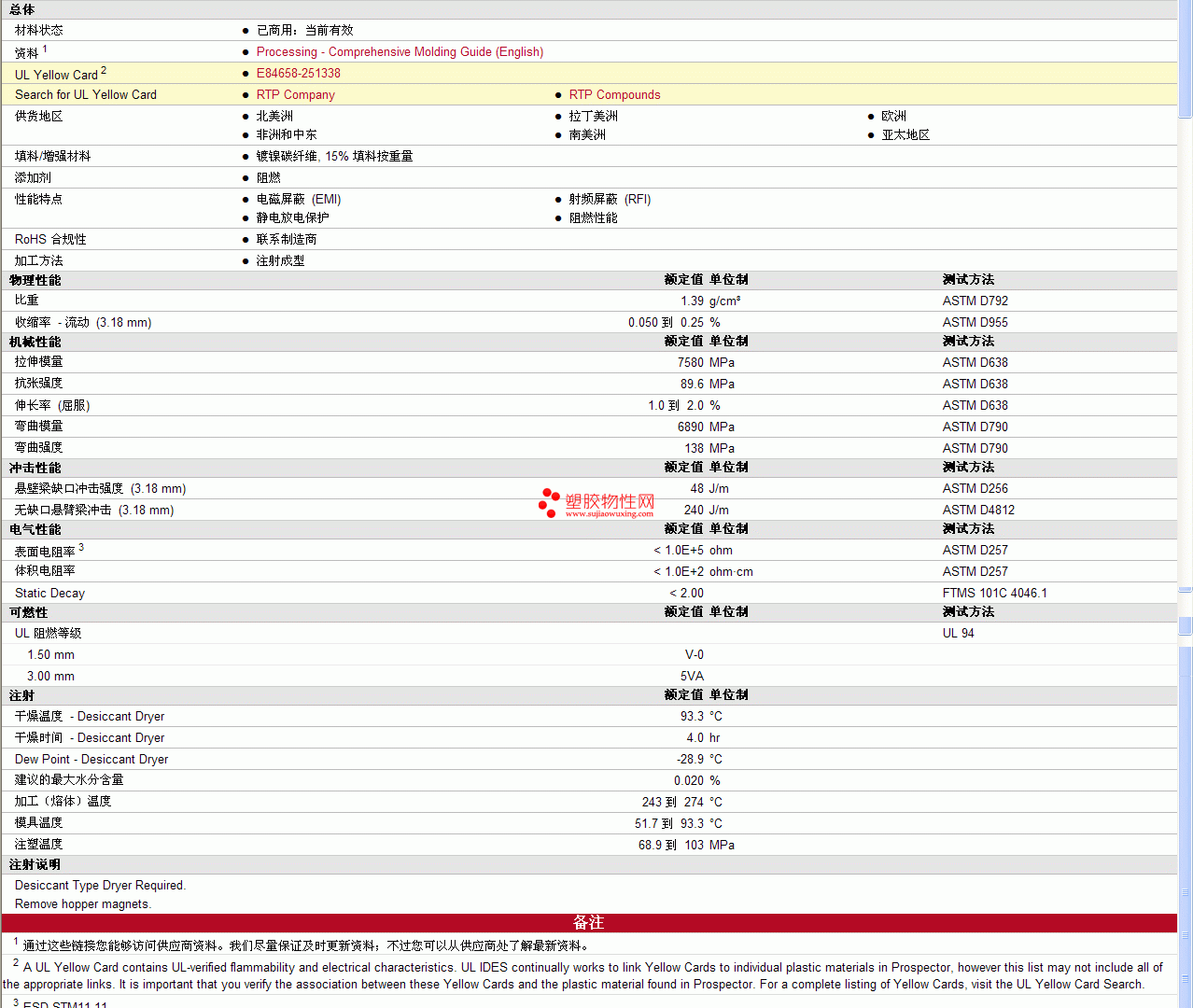Select the '南美洲' region entry
The height and width of the screenshot is (1008, 1193).
(587, 135)
